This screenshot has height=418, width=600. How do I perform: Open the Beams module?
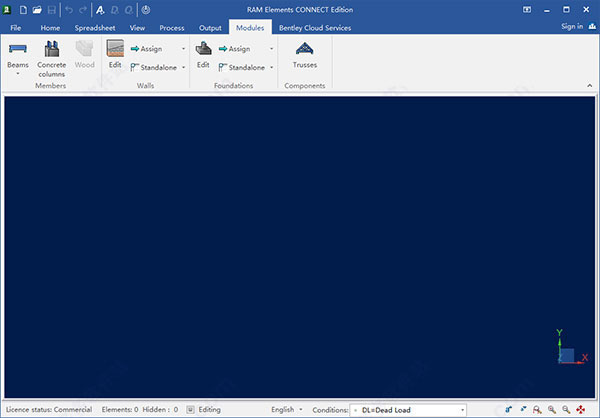pyautogui.click(x=18, y=56)
